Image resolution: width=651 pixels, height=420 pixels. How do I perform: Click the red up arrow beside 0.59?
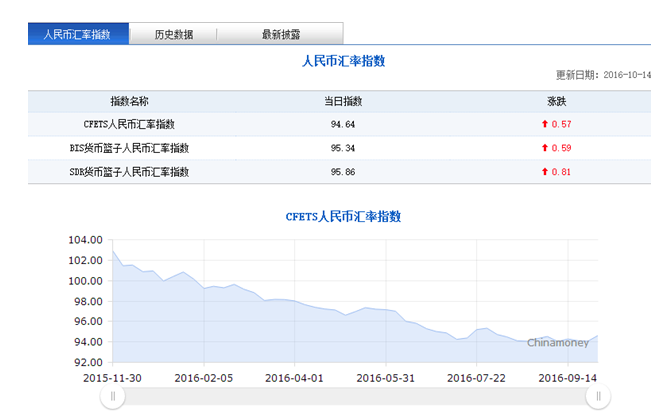pyautogui.click(x=545, y=148)
